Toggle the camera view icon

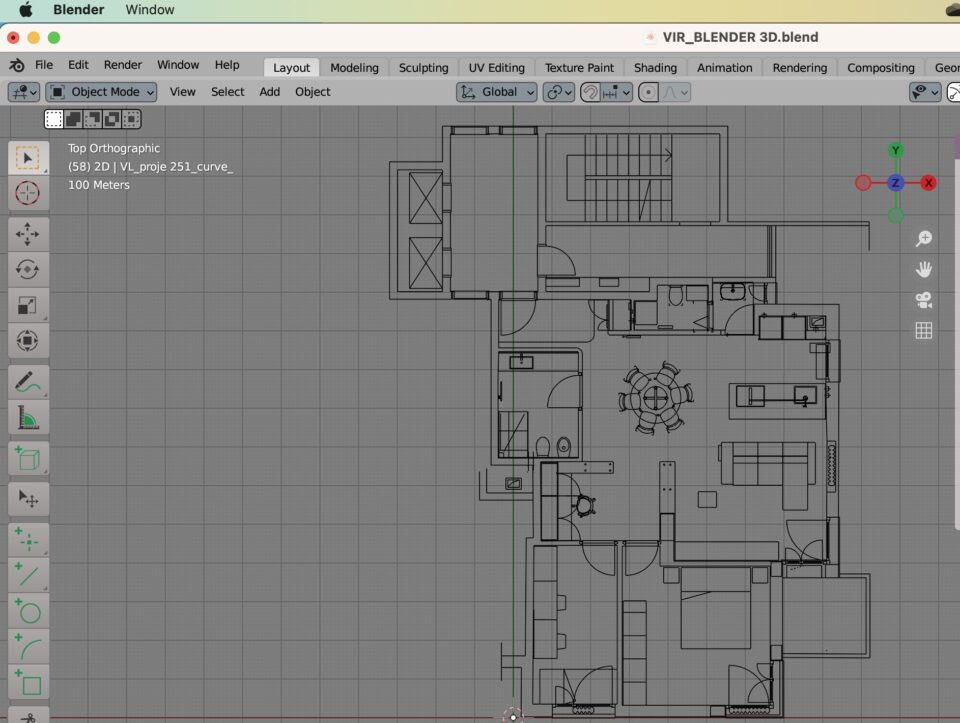(924, 300)
